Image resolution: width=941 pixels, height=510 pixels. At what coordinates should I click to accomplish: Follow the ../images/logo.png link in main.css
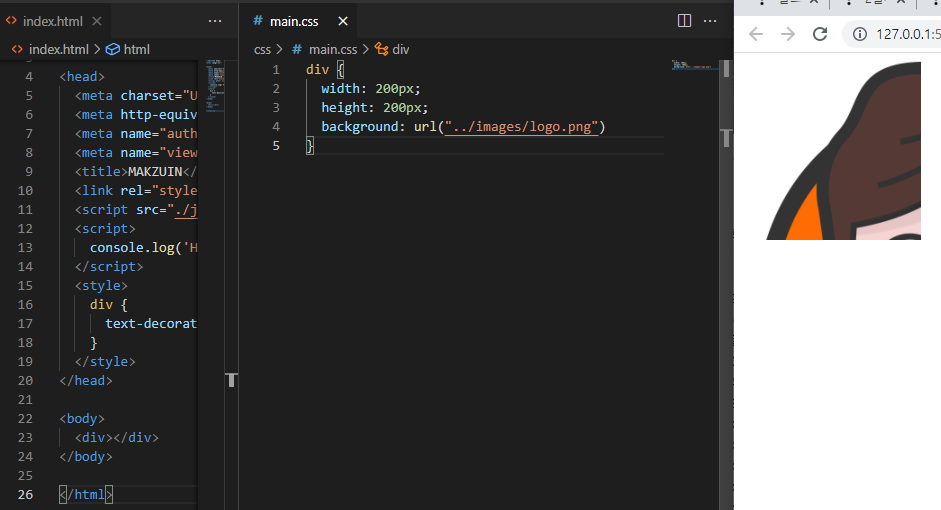[x=521, y=127]
